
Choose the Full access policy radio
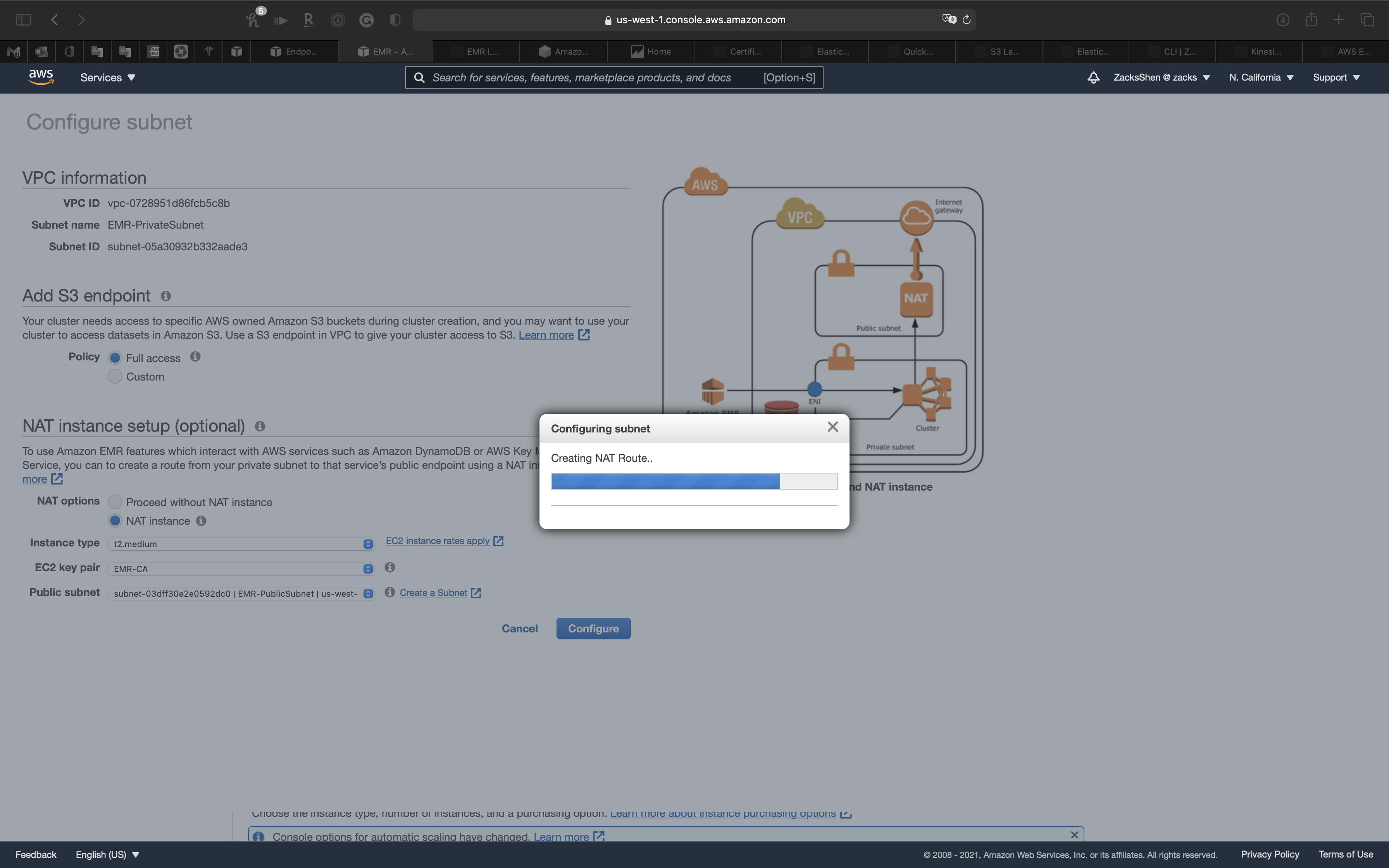(115, 358)
